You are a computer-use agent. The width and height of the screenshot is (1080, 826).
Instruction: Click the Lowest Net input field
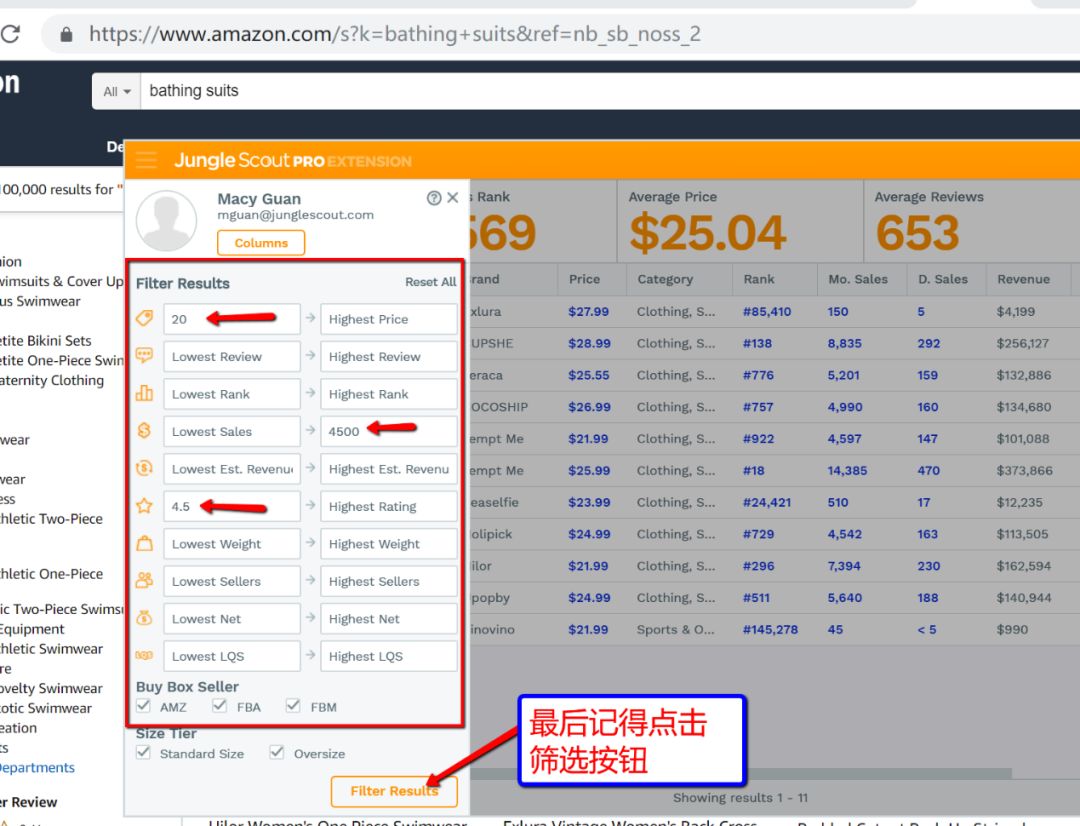[x=231, y=619]
